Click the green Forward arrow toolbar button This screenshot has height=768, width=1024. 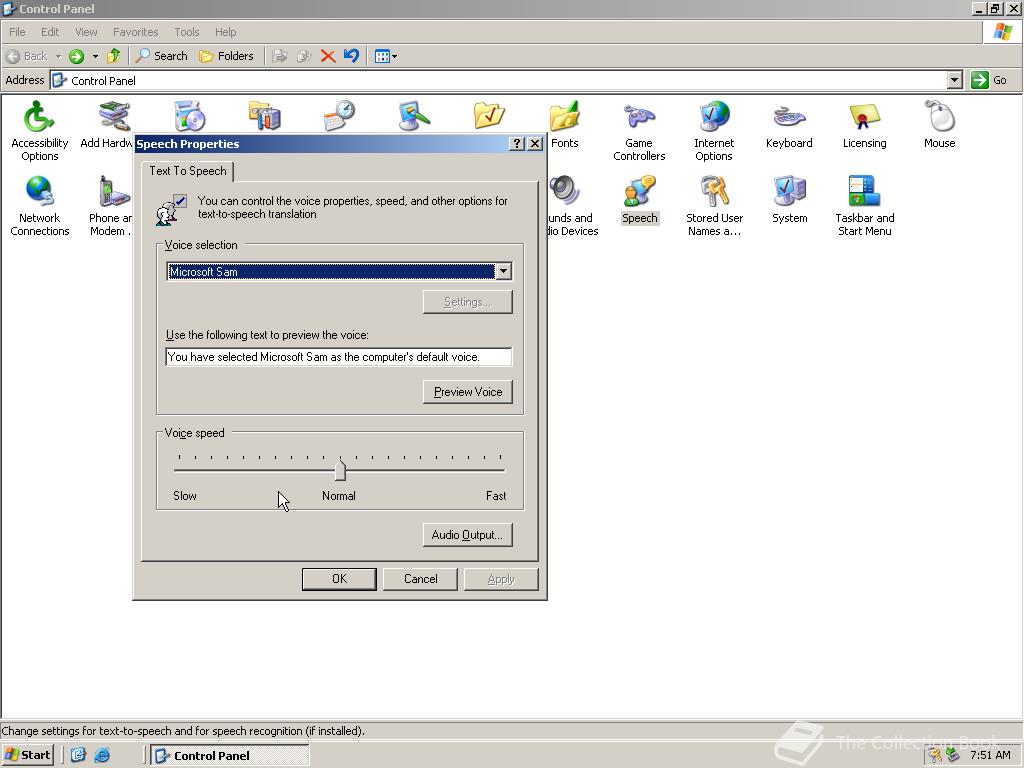point(76,56)
